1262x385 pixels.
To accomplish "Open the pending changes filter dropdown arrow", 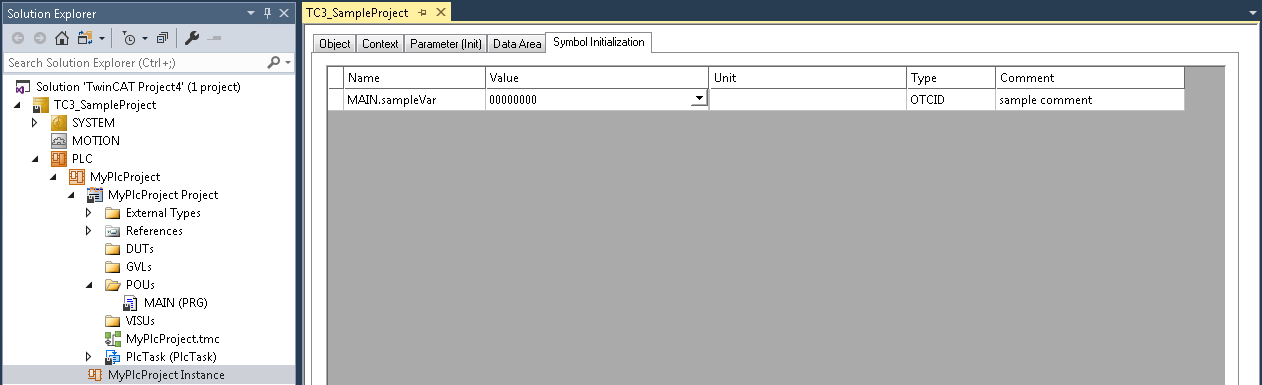I will [145, 39].
